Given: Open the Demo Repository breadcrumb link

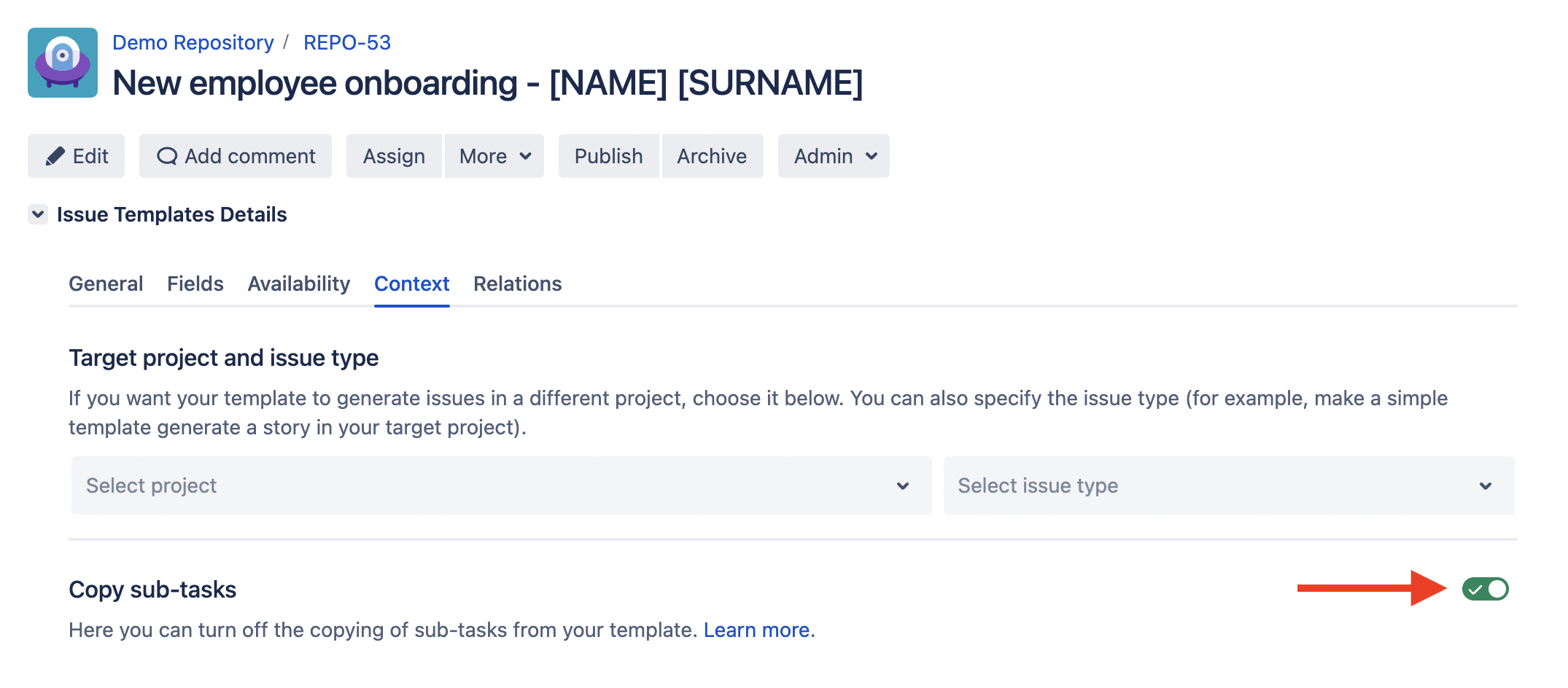Looking at the screenshot, I should click(193, 42).
